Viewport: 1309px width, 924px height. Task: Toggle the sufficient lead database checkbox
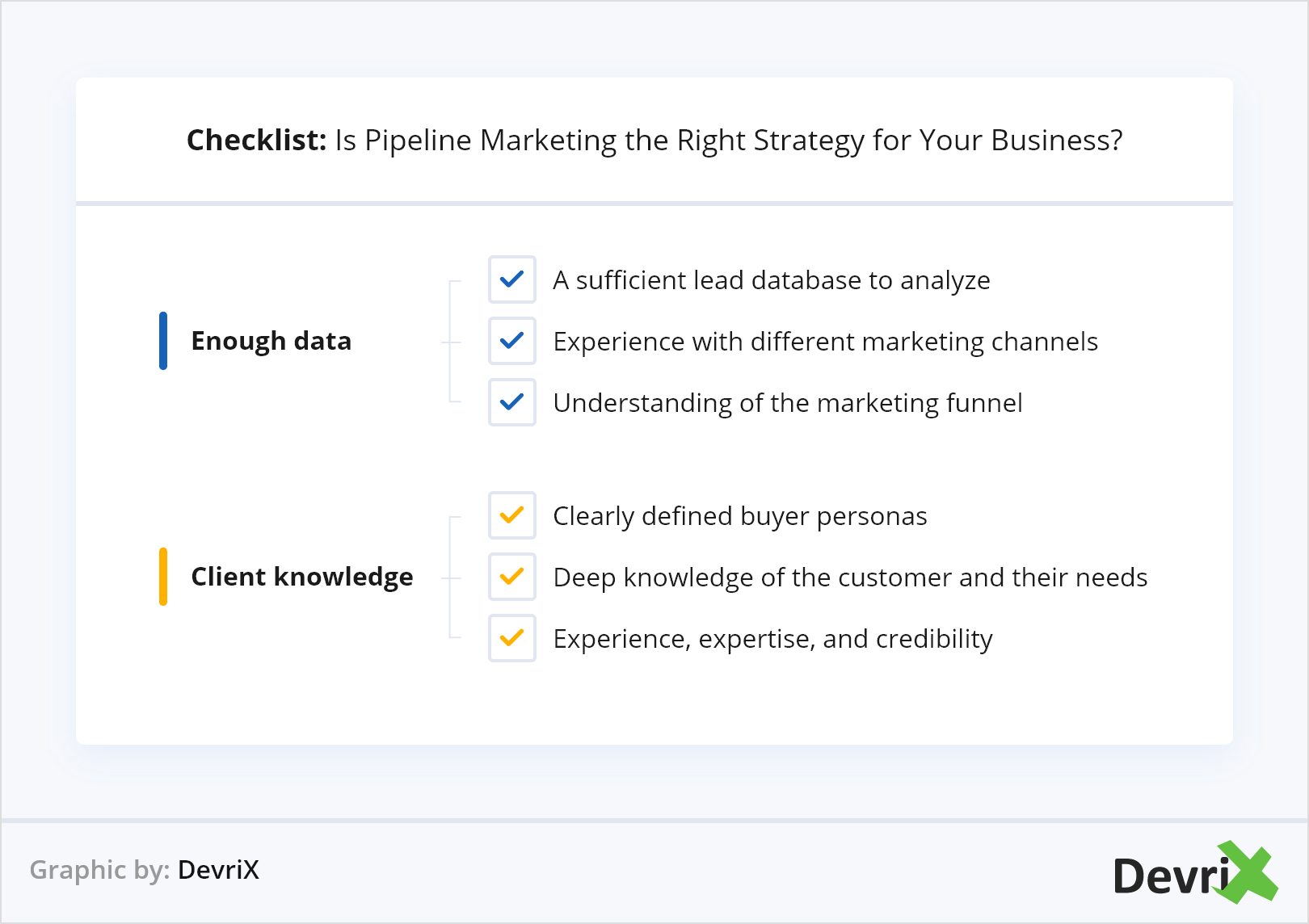[x=512, y=279]
